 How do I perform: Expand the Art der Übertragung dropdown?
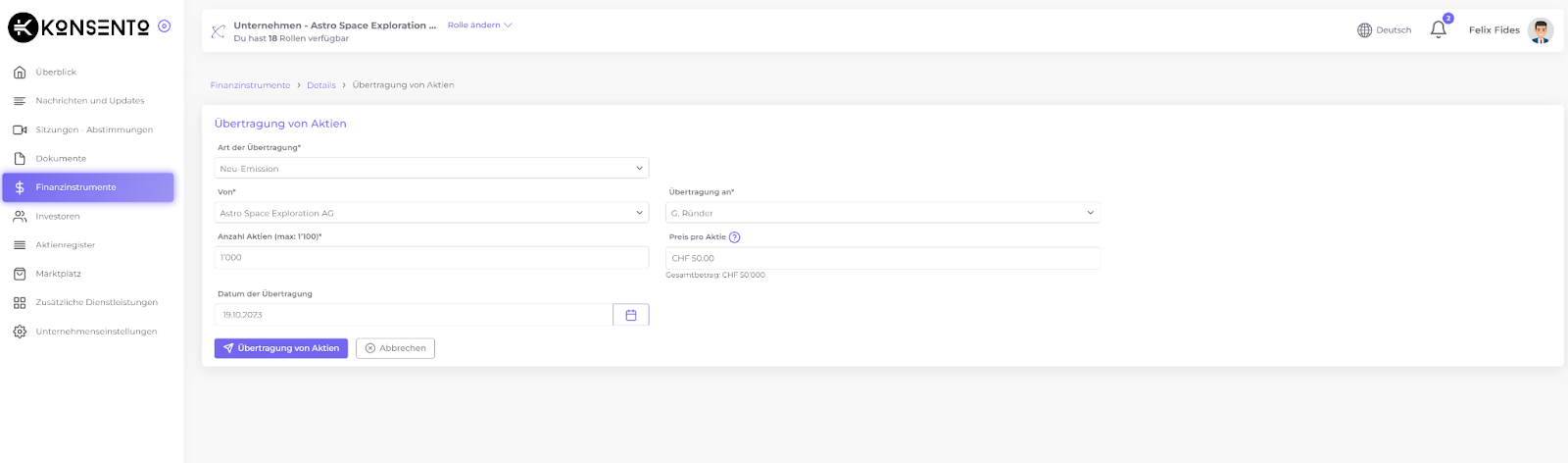(431, 169)
